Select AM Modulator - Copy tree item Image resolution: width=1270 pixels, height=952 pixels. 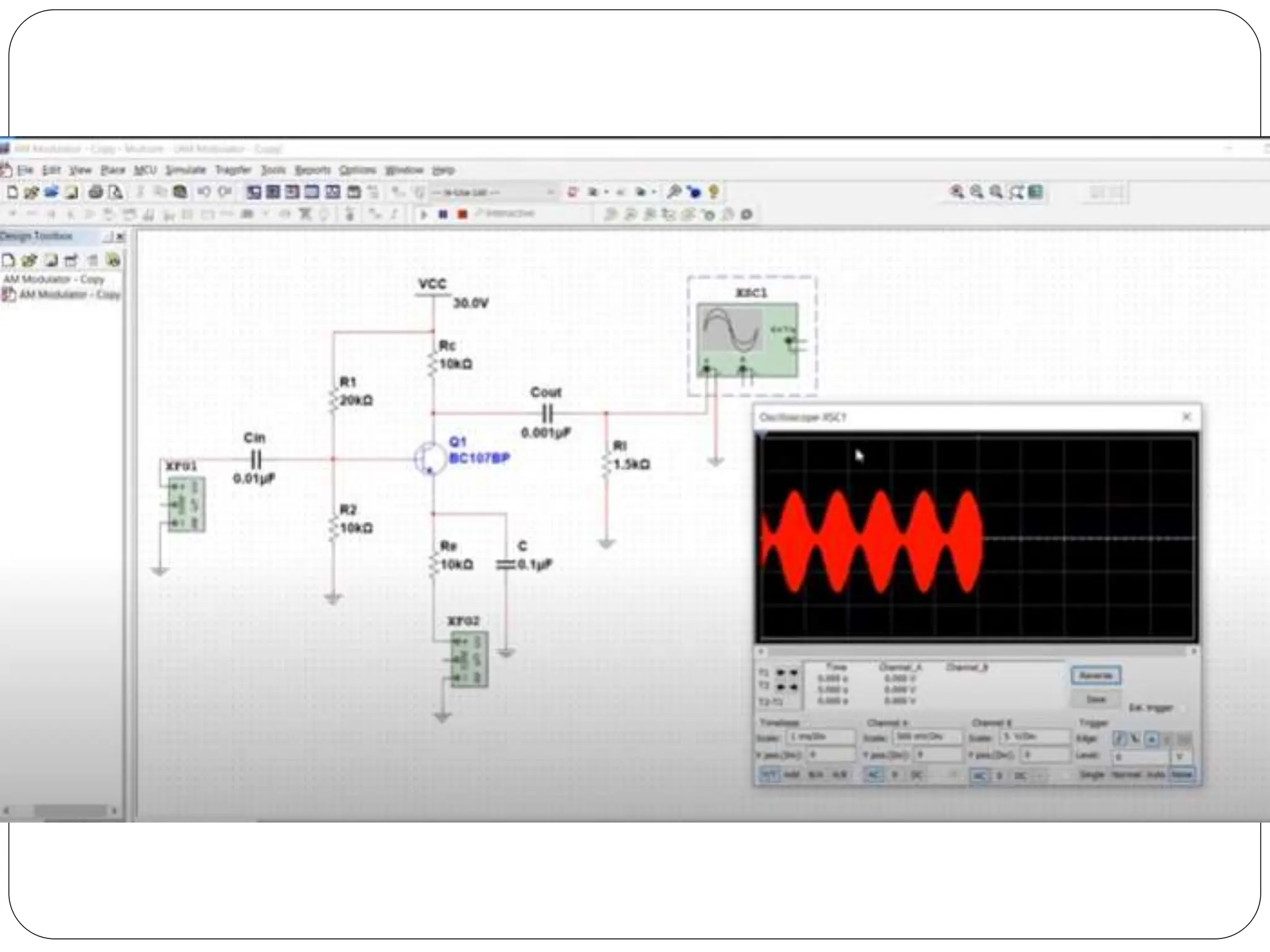tap(69, 294)
